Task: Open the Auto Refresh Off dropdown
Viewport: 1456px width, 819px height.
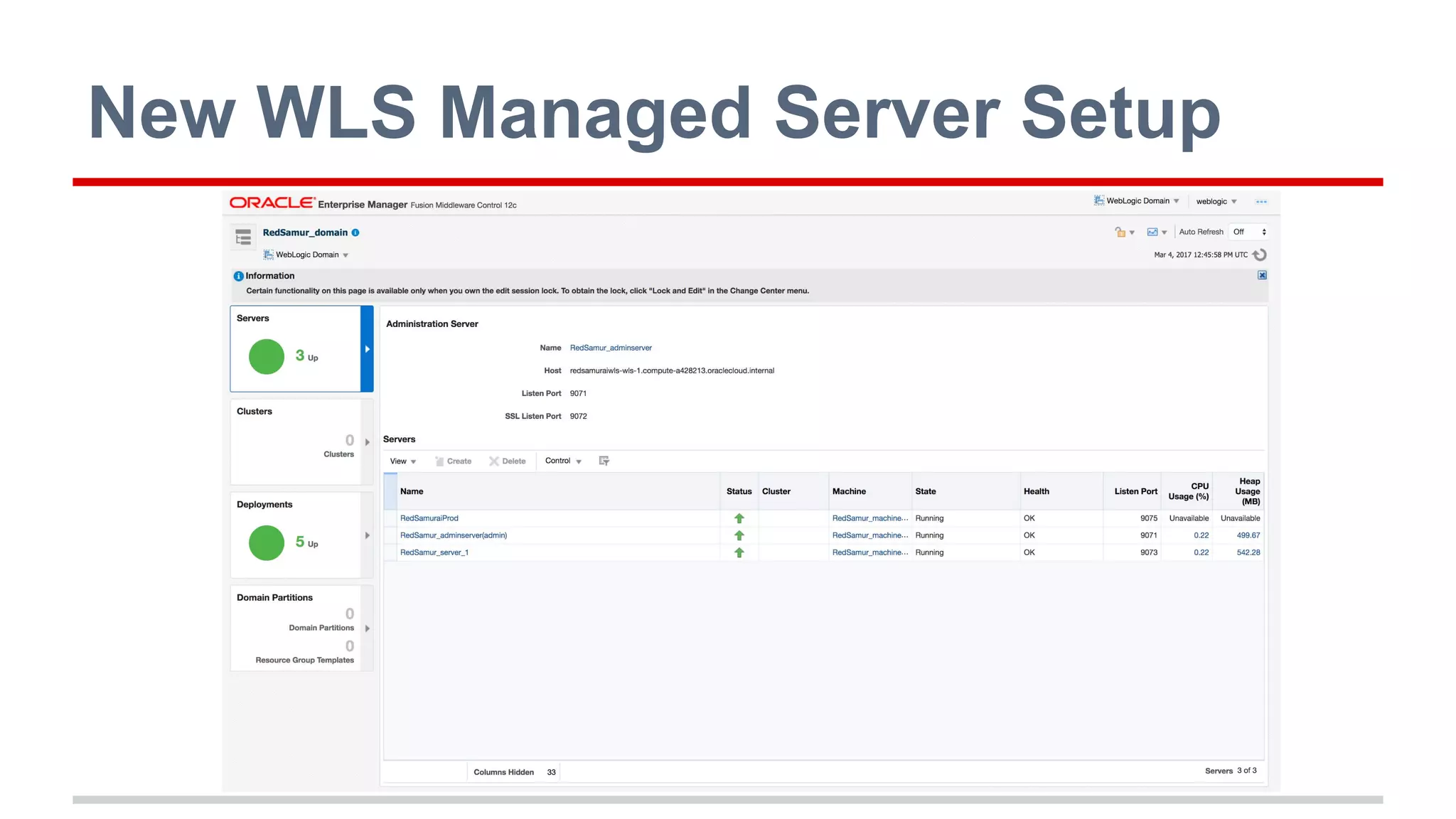Action: pyautogui.click(x=1249, y=232)
